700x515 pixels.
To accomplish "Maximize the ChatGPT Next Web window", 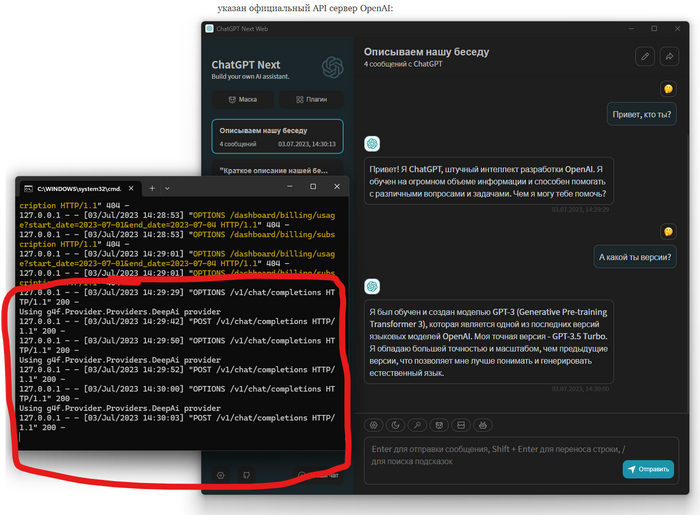I will tap(654, 29).
